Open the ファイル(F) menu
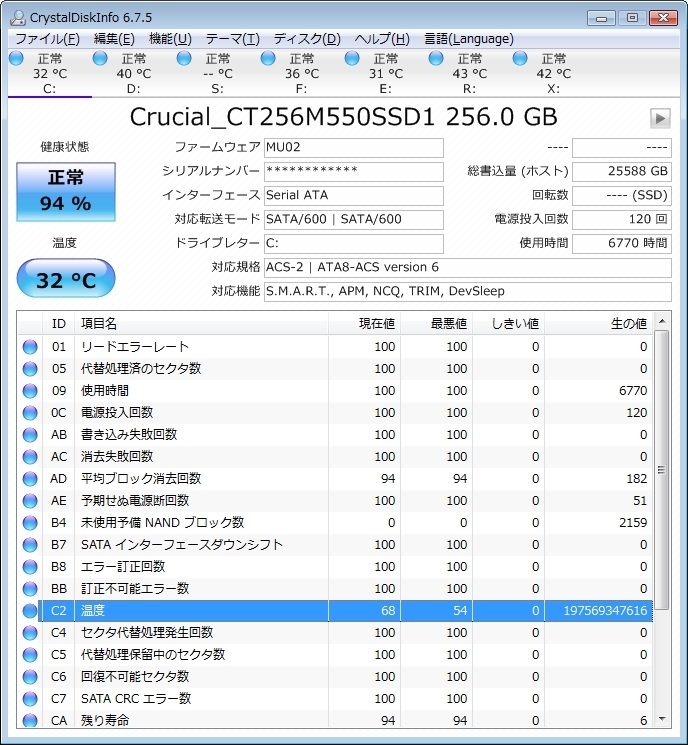This screenshot has height=745, width=688. click(48, 39)
